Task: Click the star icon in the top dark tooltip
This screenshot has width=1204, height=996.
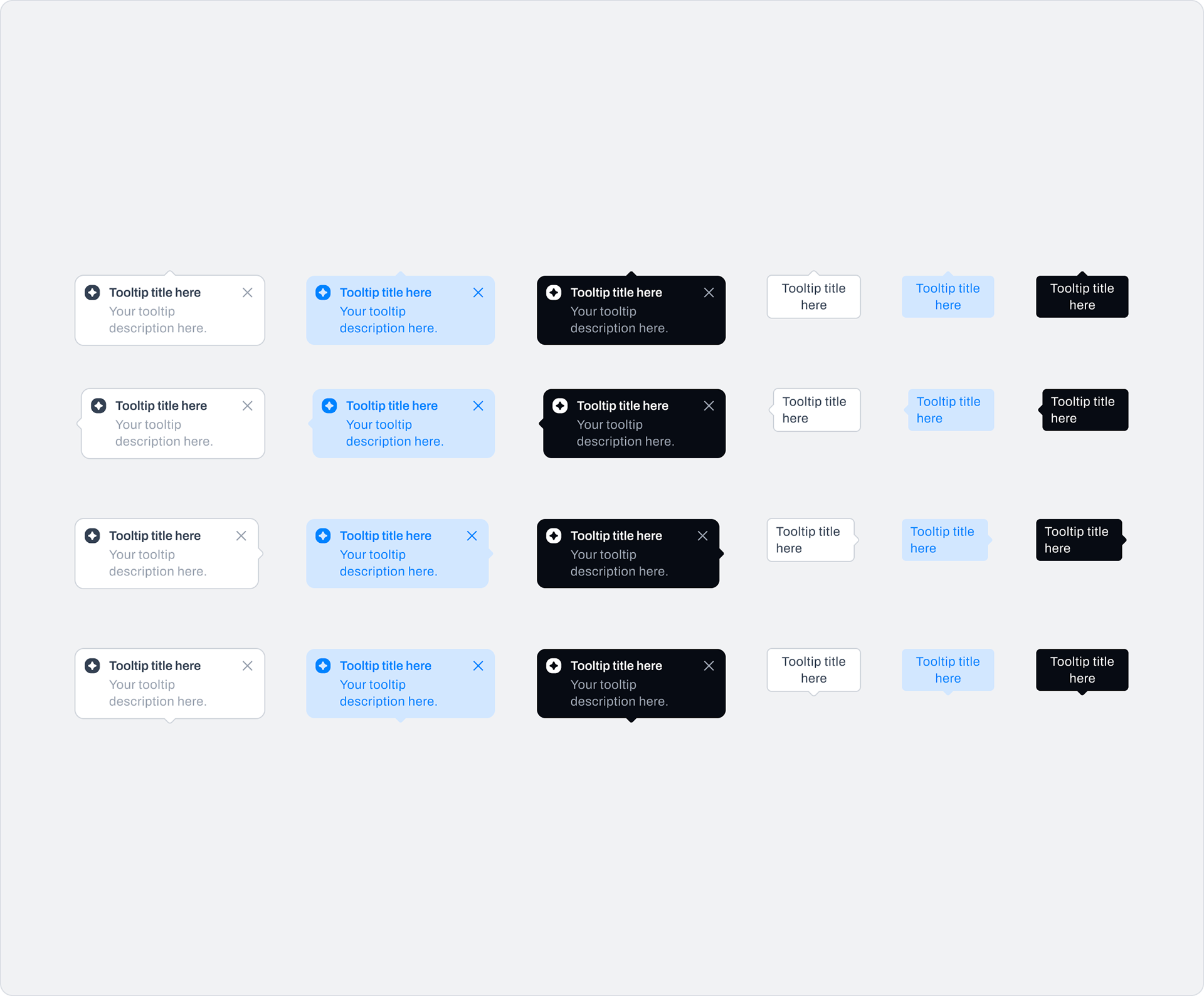Action: click(554, 293)
